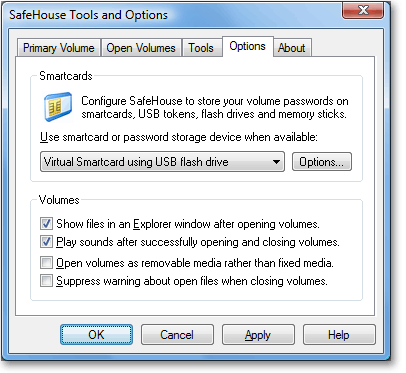406x373 pixels.
Task: Click the Cancel button
Action: [177, 334]
